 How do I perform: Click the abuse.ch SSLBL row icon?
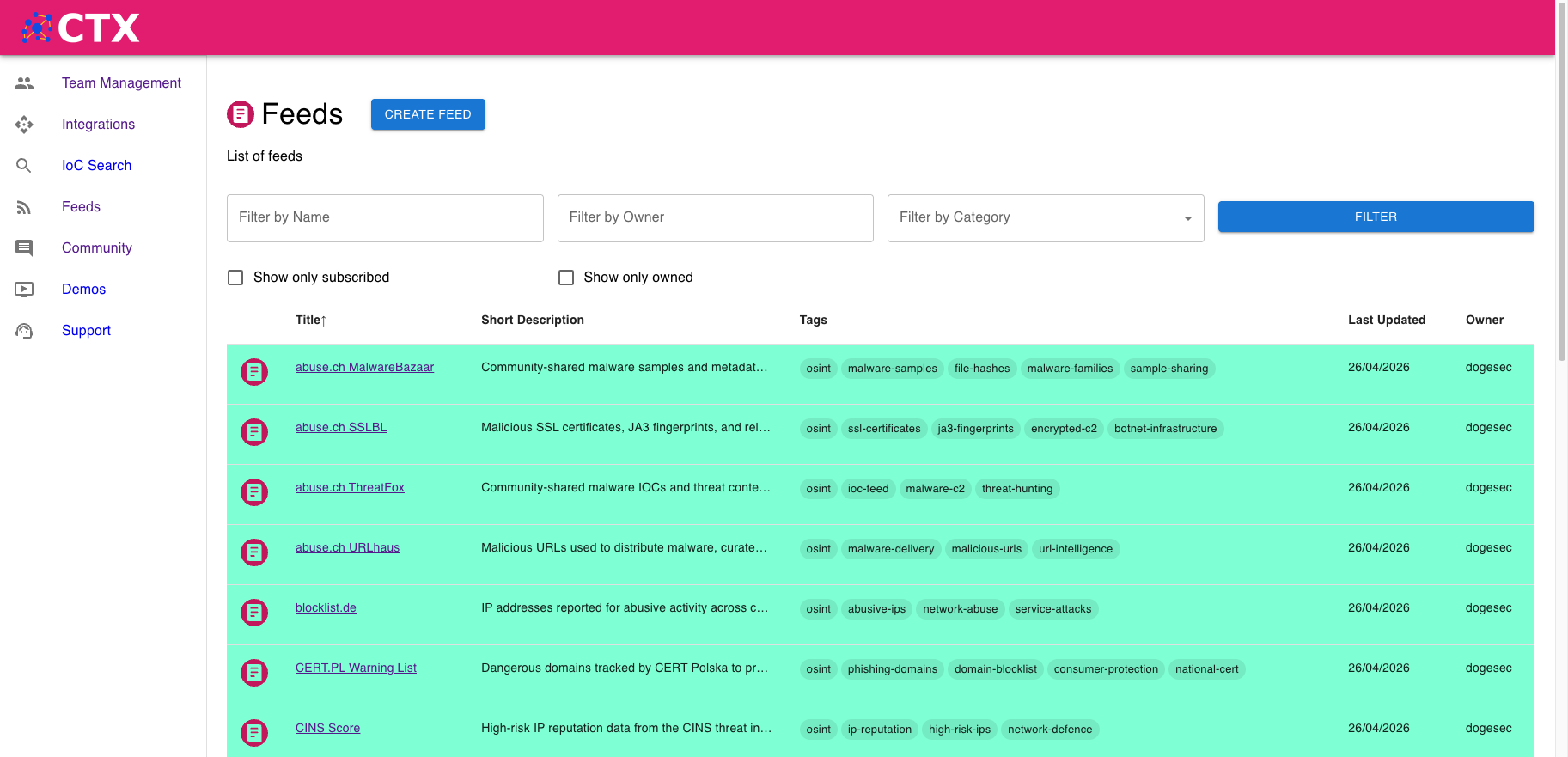[254, 432]
